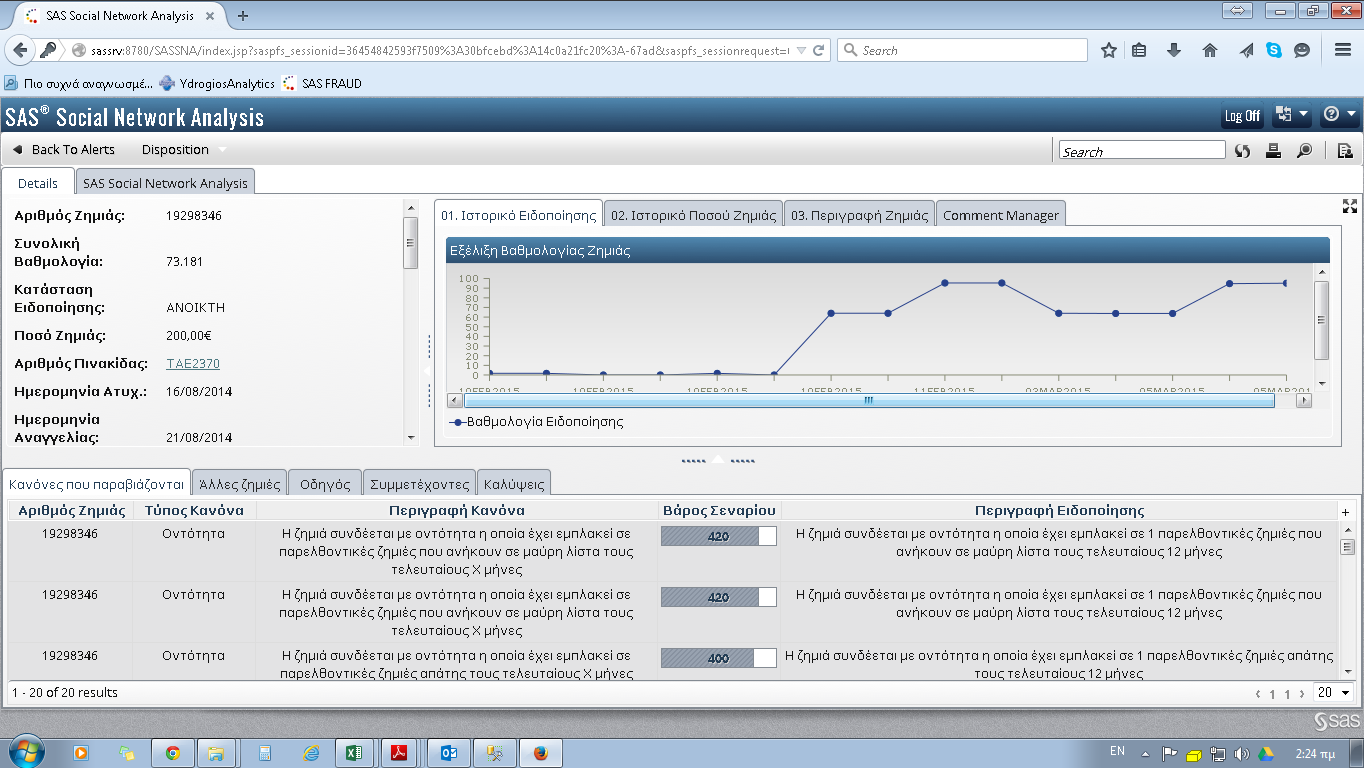The width and height of the screenshot is (1364, 768).
Task: Open the Disposition dropdown menu
Action: click(x=184, y=150)
